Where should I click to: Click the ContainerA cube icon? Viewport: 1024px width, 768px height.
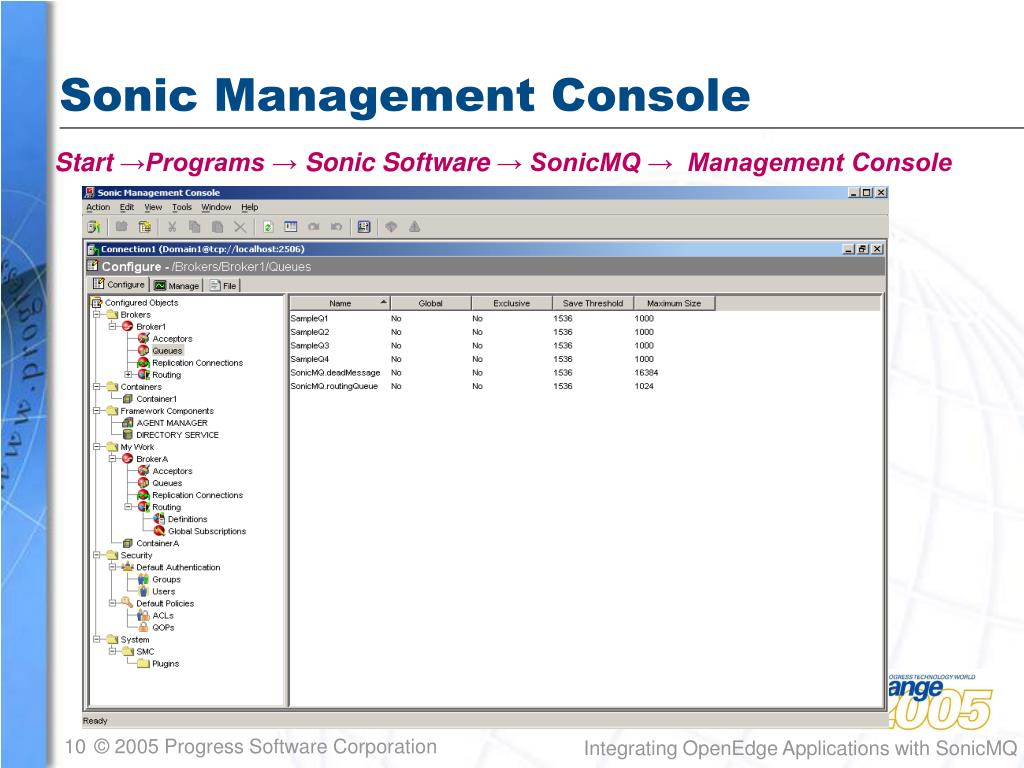[x=127, y=543]
